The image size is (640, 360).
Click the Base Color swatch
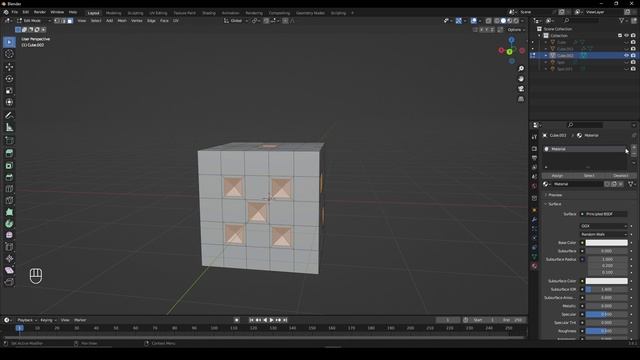(x=606, y=242)
